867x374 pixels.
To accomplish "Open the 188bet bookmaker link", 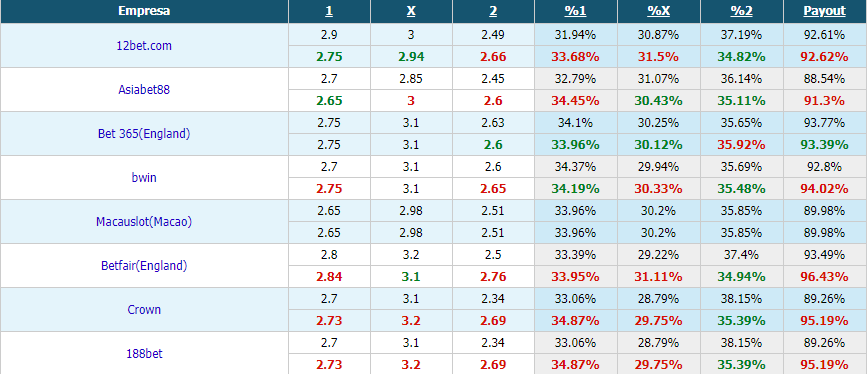I will coord(144,354).
